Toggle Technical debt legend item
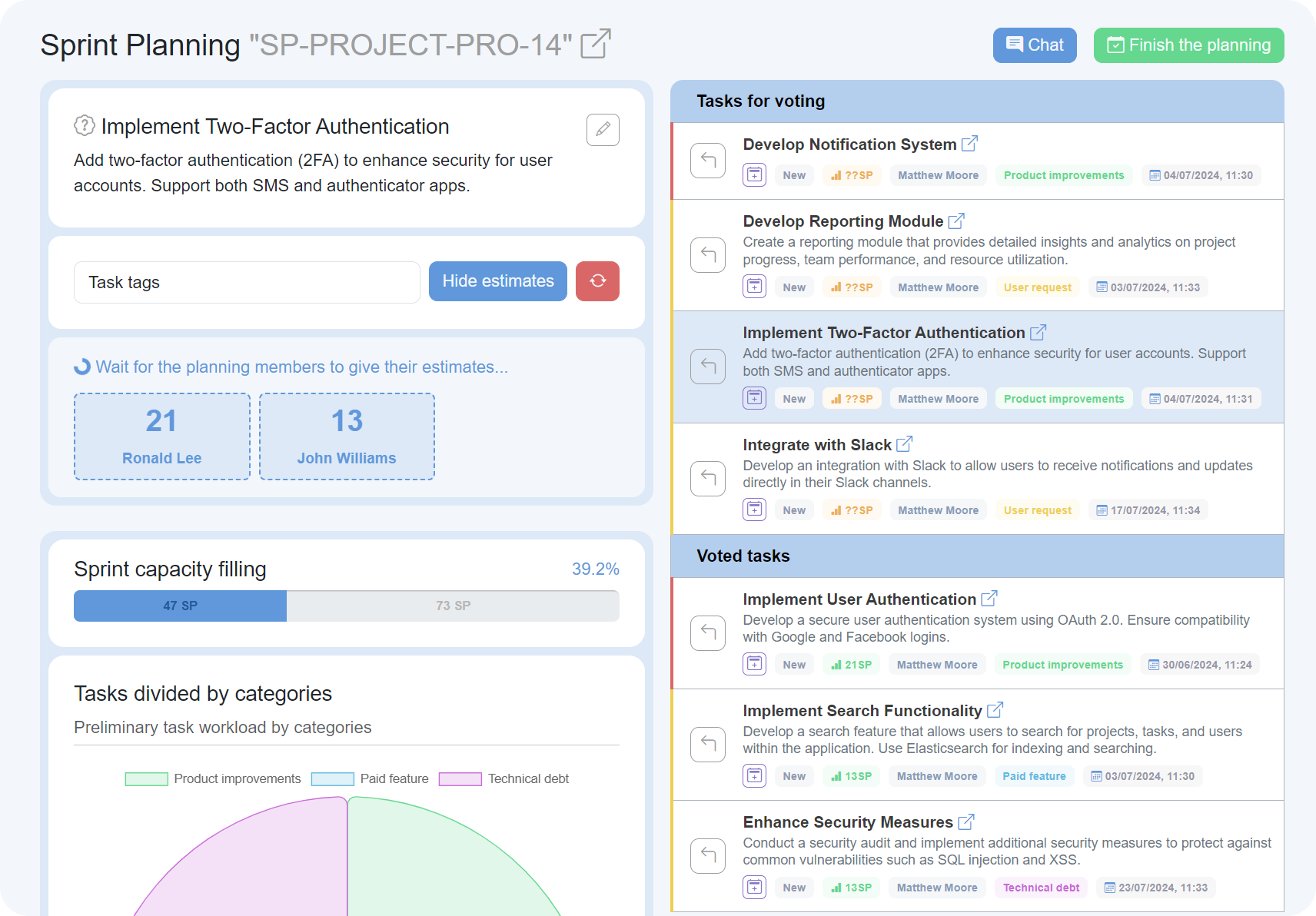The image size is (1316, 916). (x=503, y=778)
